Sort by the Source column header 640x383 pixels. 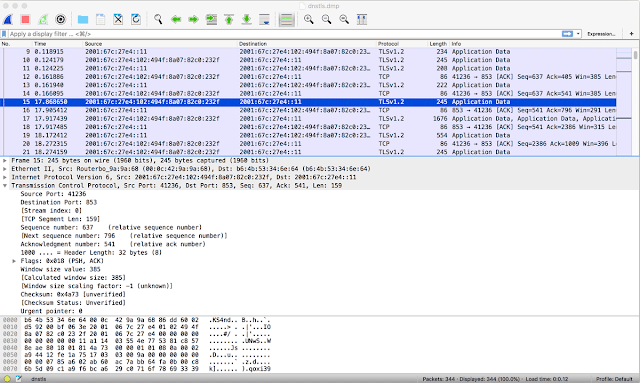[x=160, y=44]
